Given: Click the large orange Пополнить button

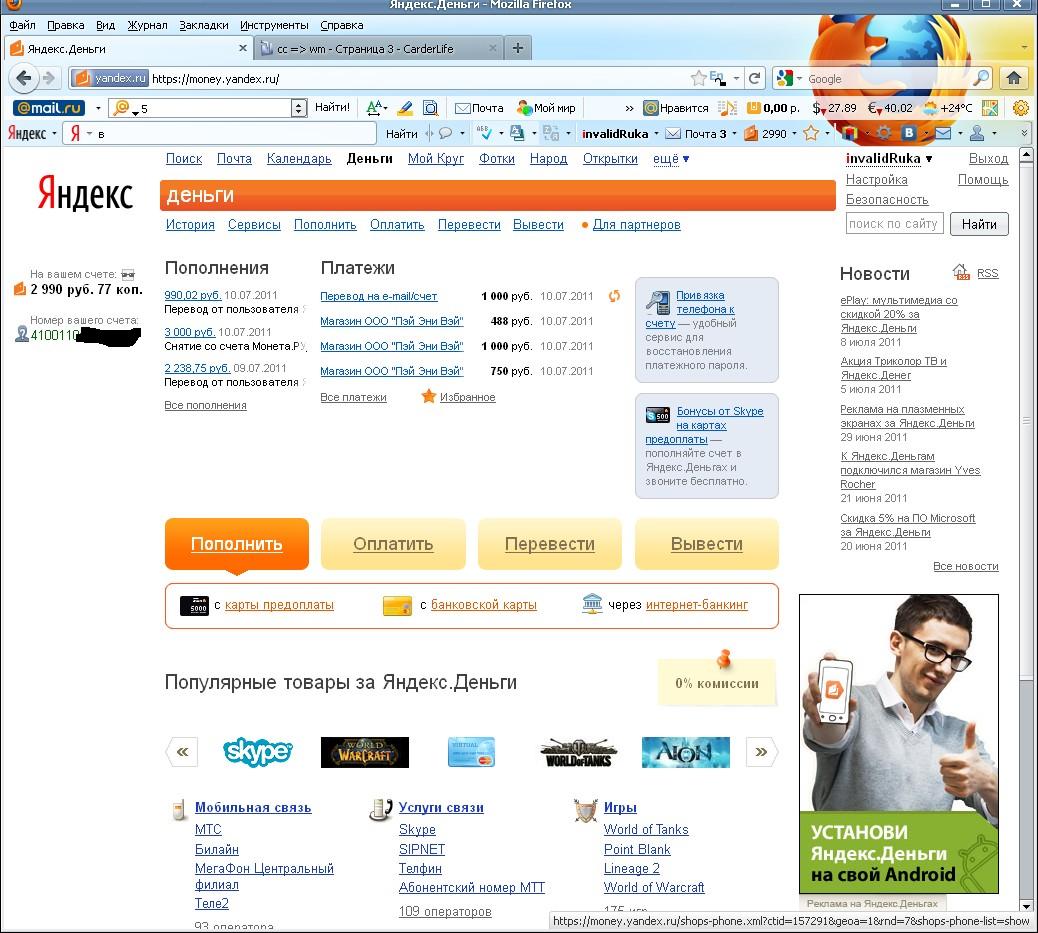Looking at the screenshot, I should click(x=236, y=544).
